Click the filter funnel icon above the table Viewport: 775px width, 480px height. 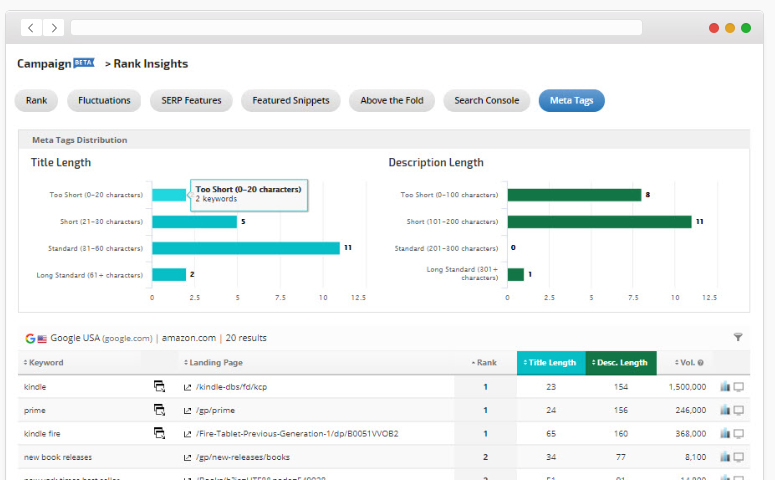click(x=738, y=338)
